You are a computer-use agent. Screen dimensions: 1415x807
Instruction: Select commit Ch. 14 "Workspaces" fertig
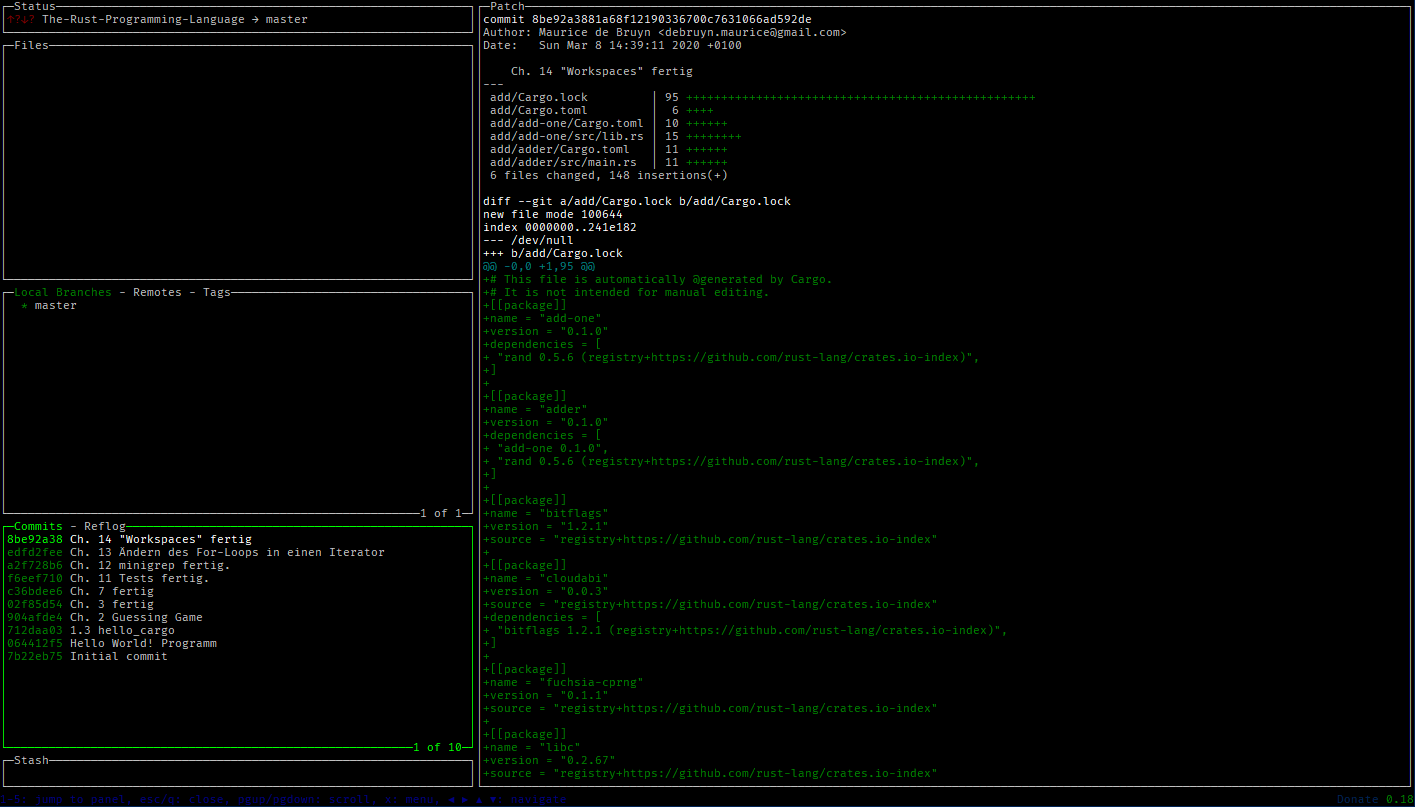click(129, 539)
